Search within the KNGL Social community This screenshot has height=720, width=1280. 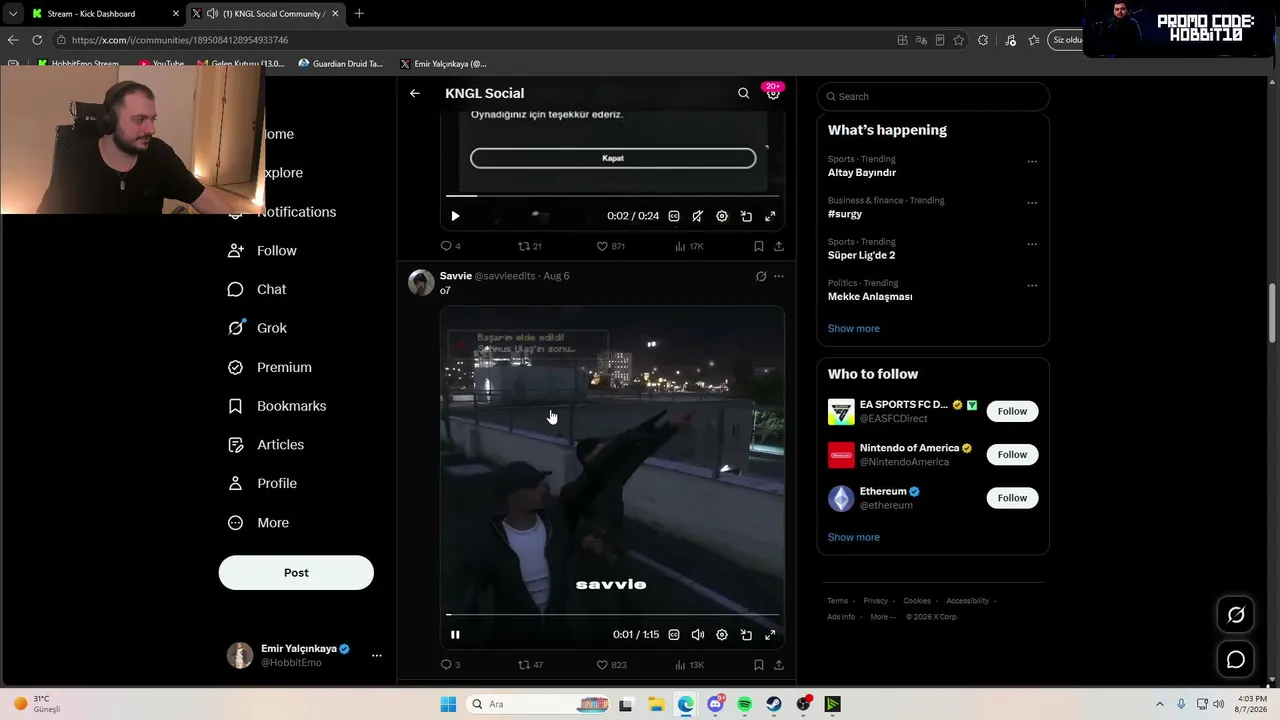(x=743, y=93)
